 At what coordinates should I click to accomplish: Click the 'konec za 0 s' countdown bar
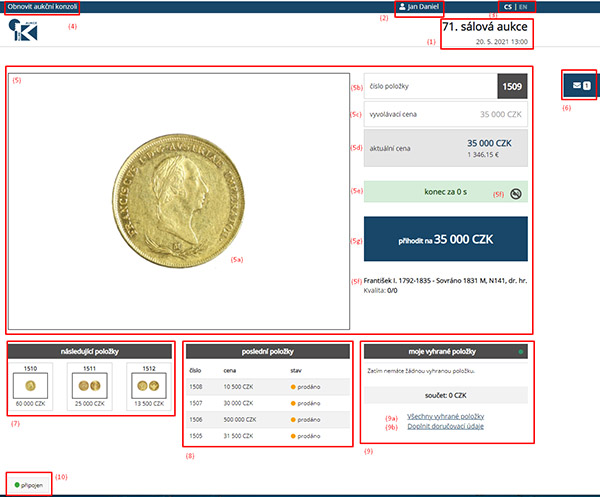tap(440, 194)
